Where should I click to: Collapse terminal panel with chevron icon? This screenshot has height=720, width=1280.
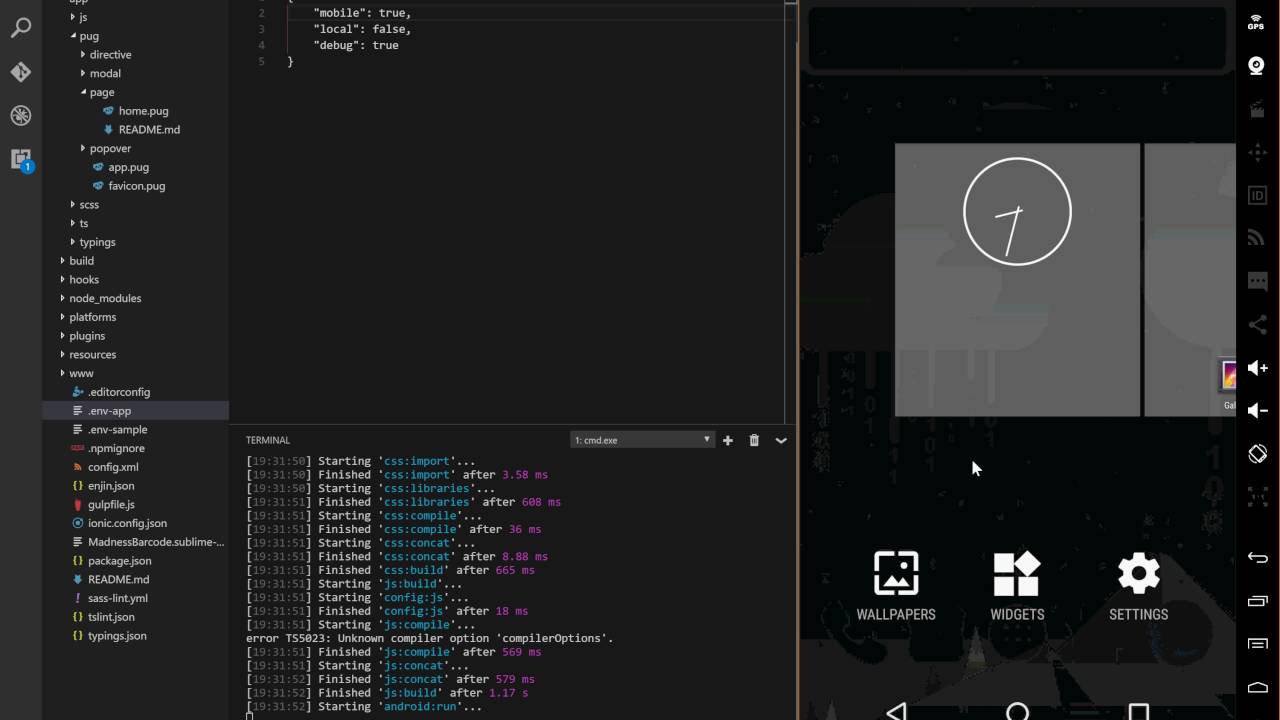pos(781,440)
